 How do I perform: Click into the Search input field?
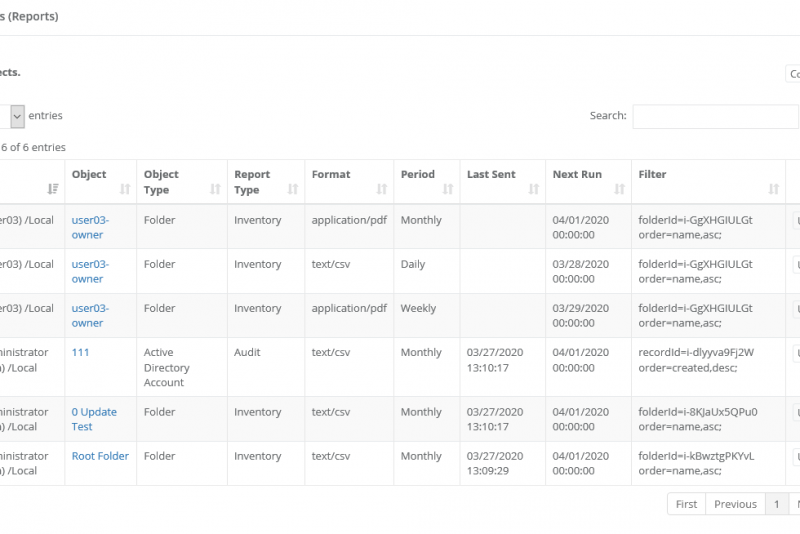[x=715, y=116]
